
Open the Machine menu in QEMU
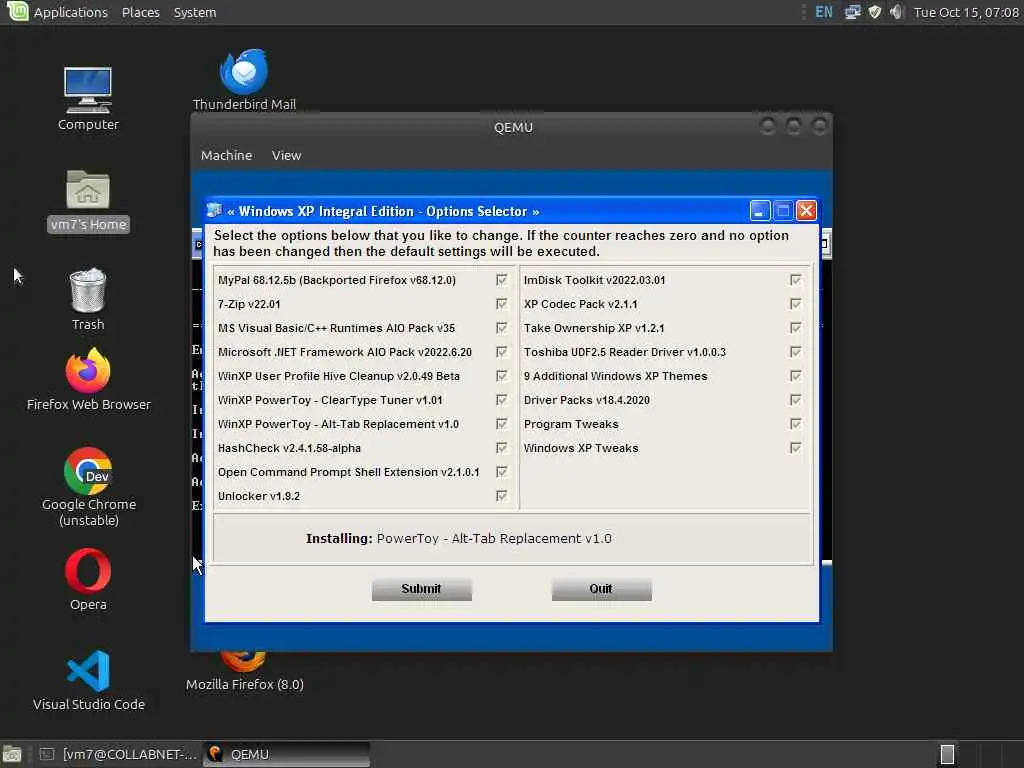pos(226,155)
